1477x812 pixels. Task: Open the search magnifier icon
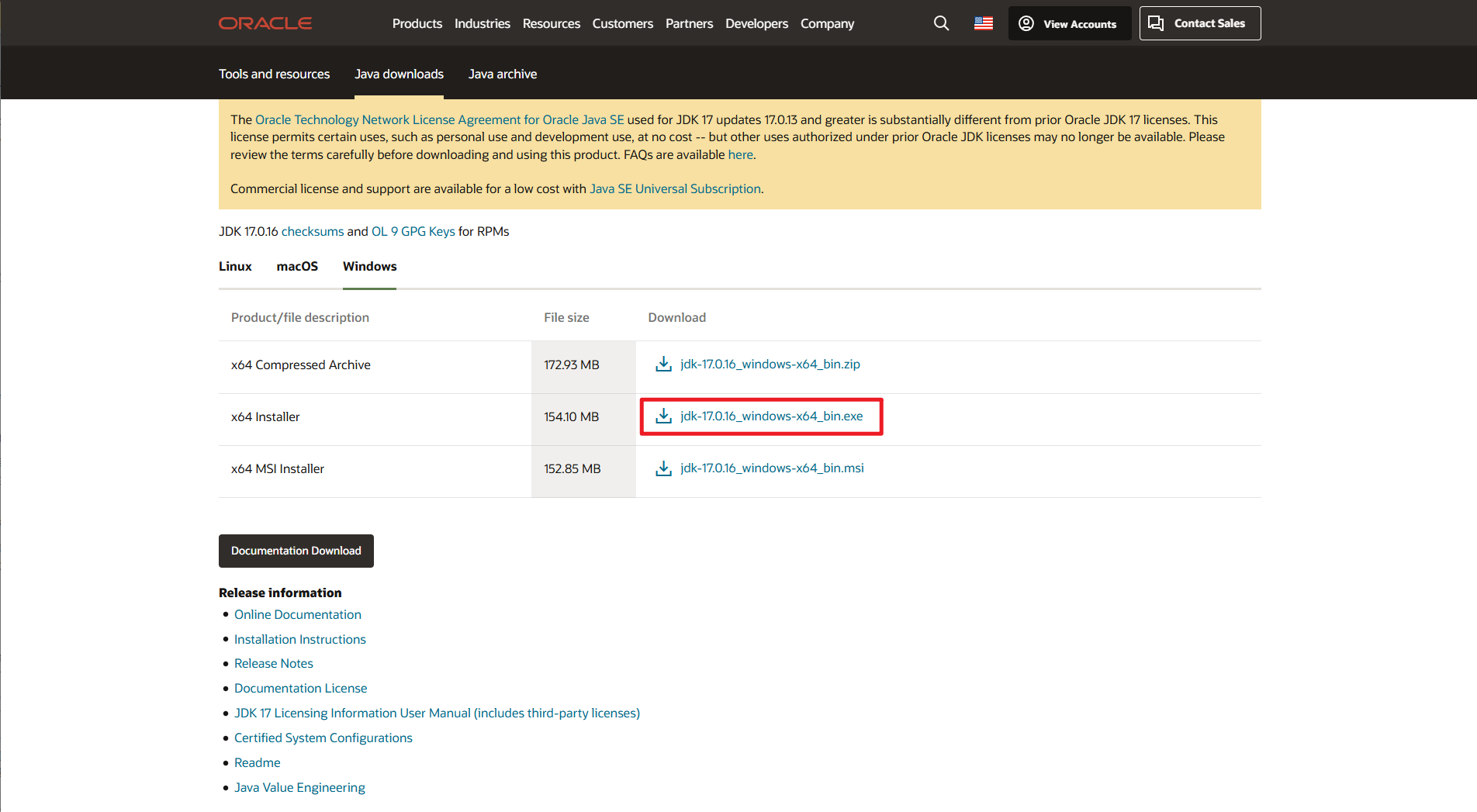tap(941, 23)
